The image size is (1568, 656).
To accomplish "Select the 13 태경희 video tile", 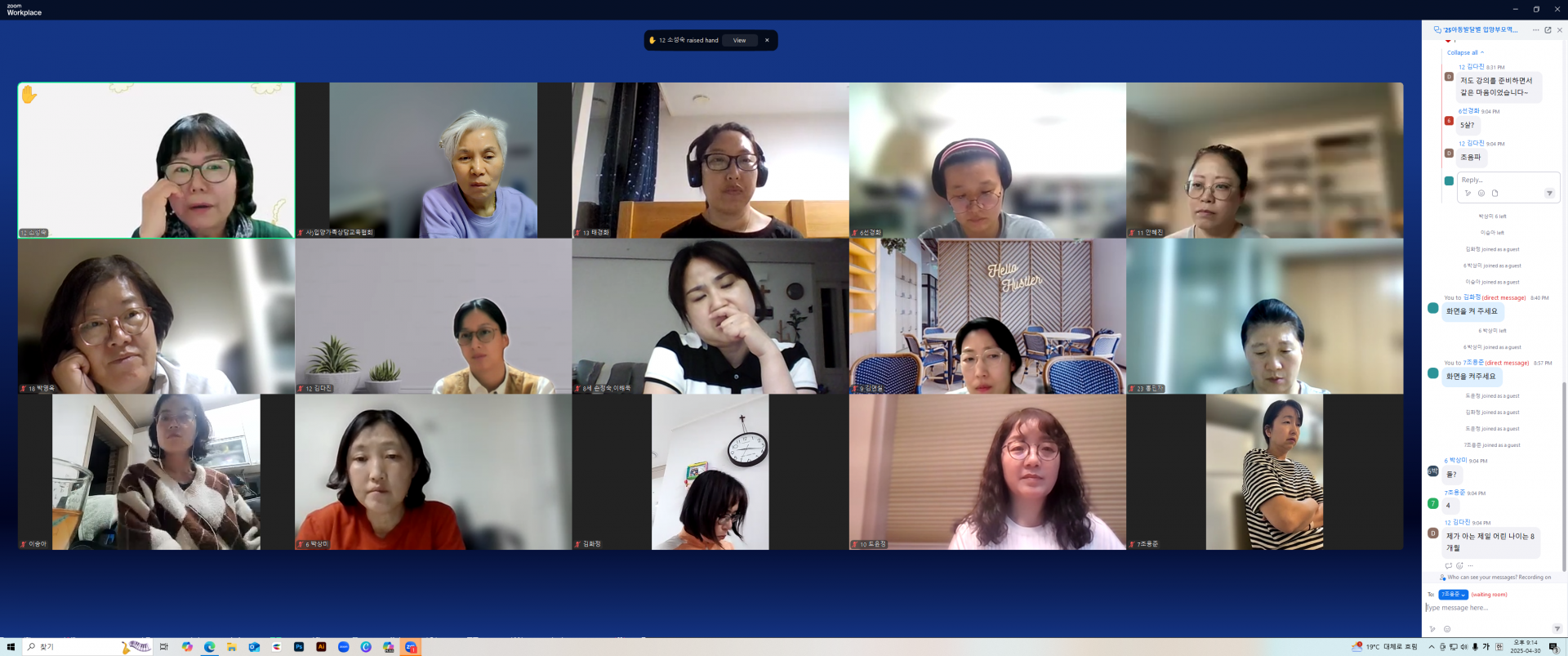I will (710, 160).
